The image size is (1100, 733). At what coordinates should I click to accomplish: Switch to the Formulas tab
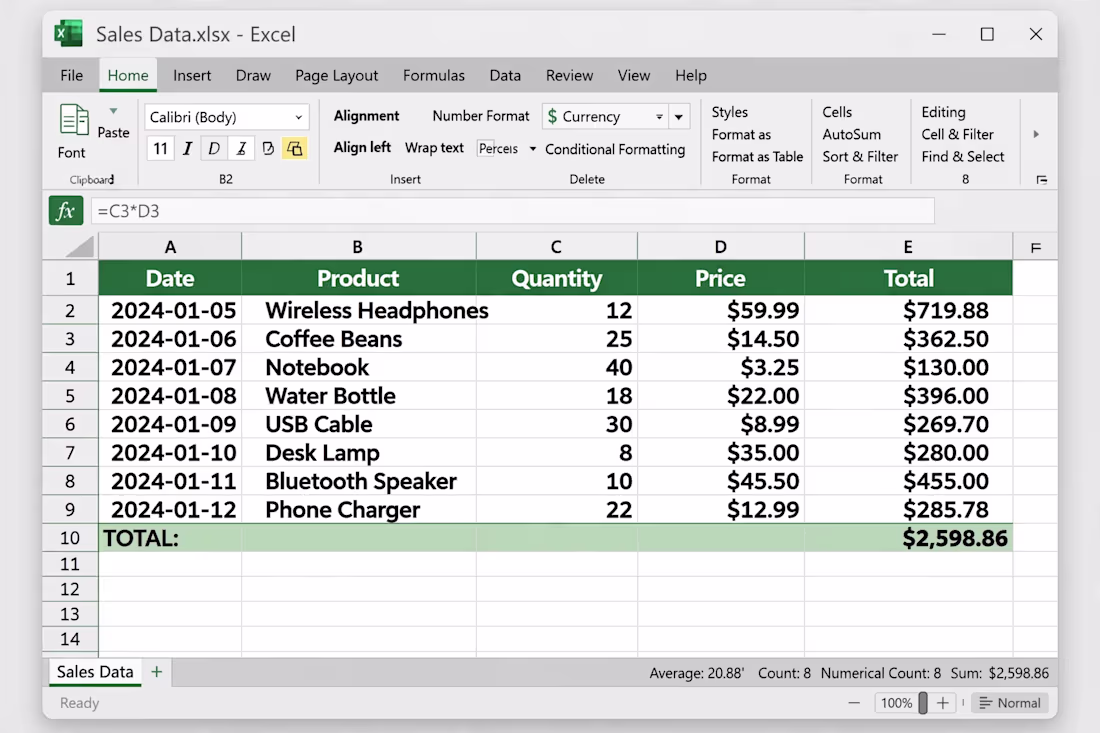434,75
